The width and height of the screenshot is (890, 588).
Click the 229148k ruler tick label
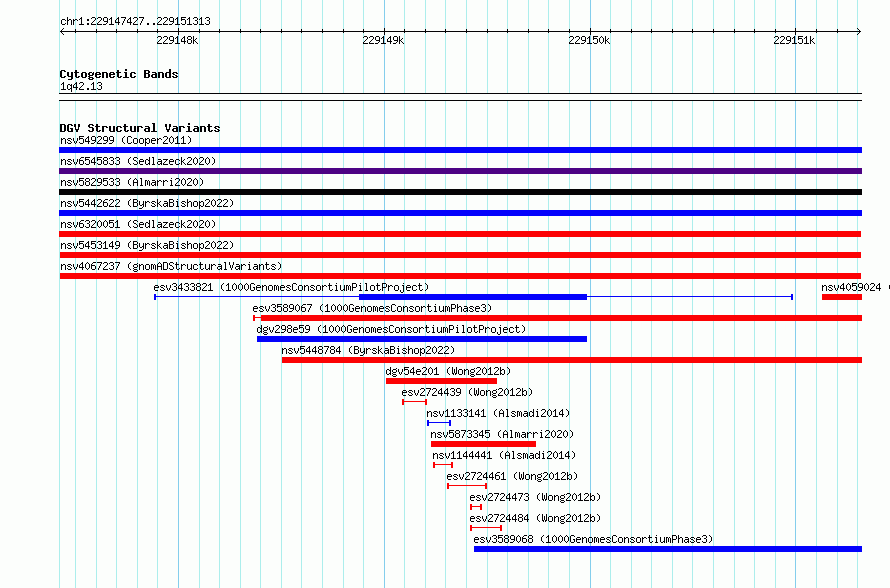point(177,40)
